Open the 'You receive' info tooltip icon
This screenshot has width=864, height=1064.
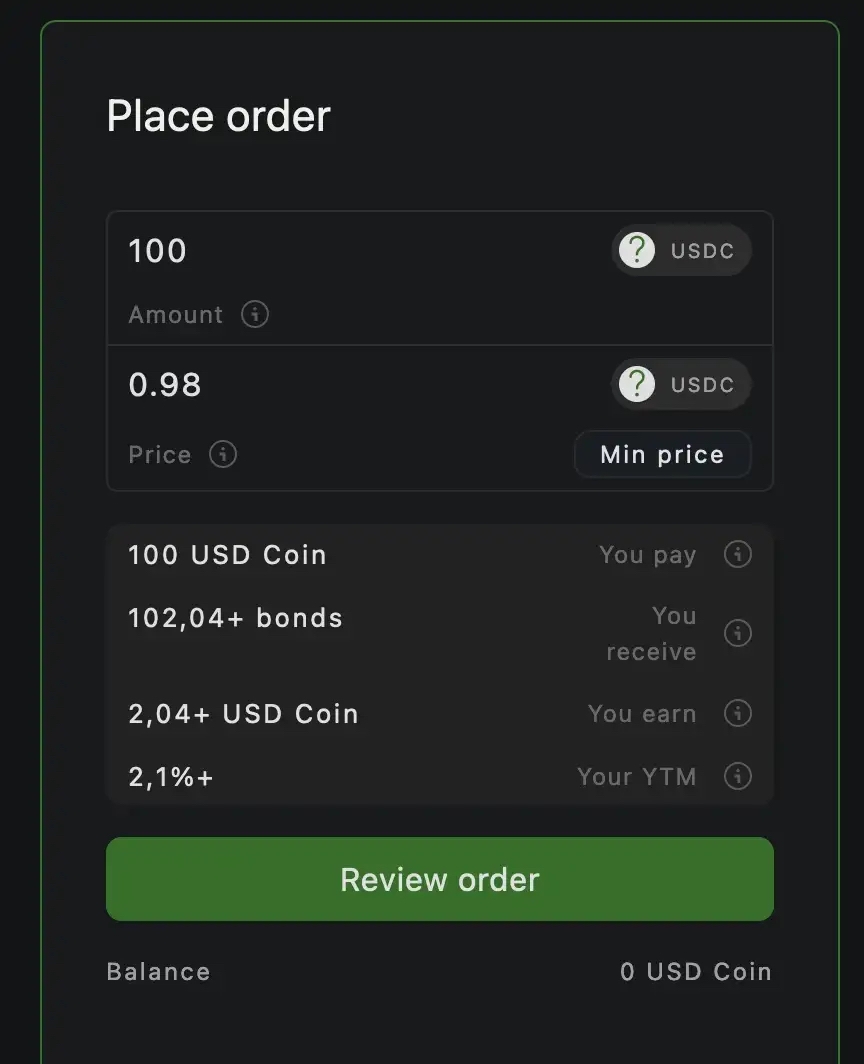click(x=737, y=633)
